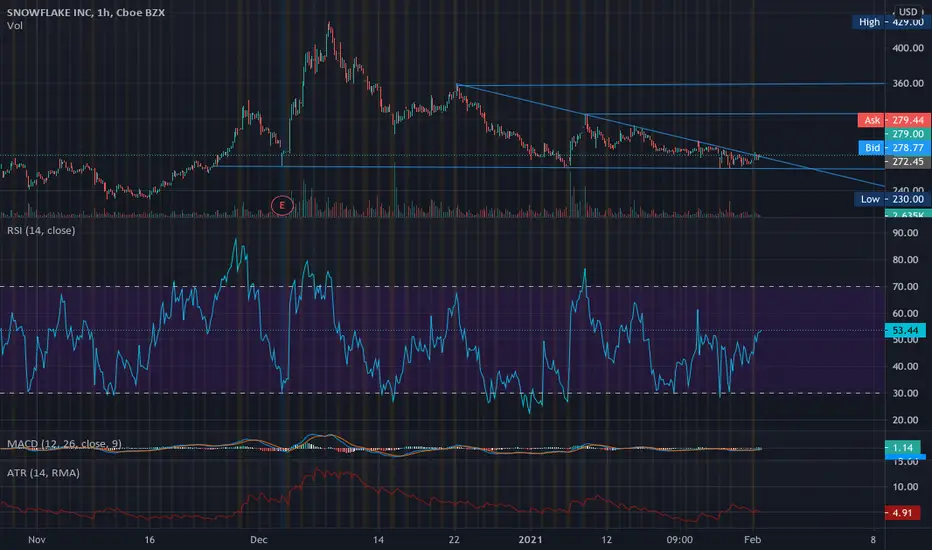932x550 pixels.
Task: Open the USD currency selector
Action: pos(908,11)
